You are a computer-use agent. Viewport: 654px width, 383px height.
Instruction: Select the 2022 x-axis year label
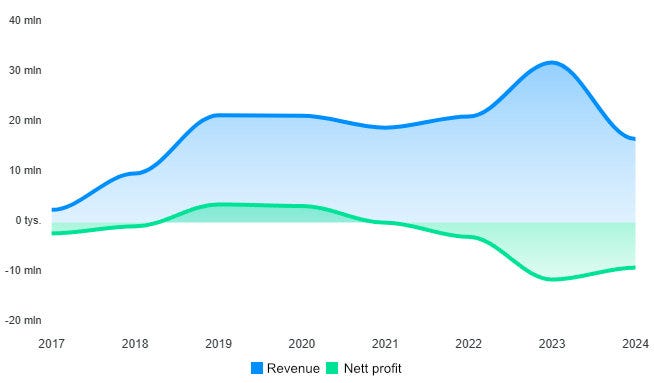tap(468, 344)
